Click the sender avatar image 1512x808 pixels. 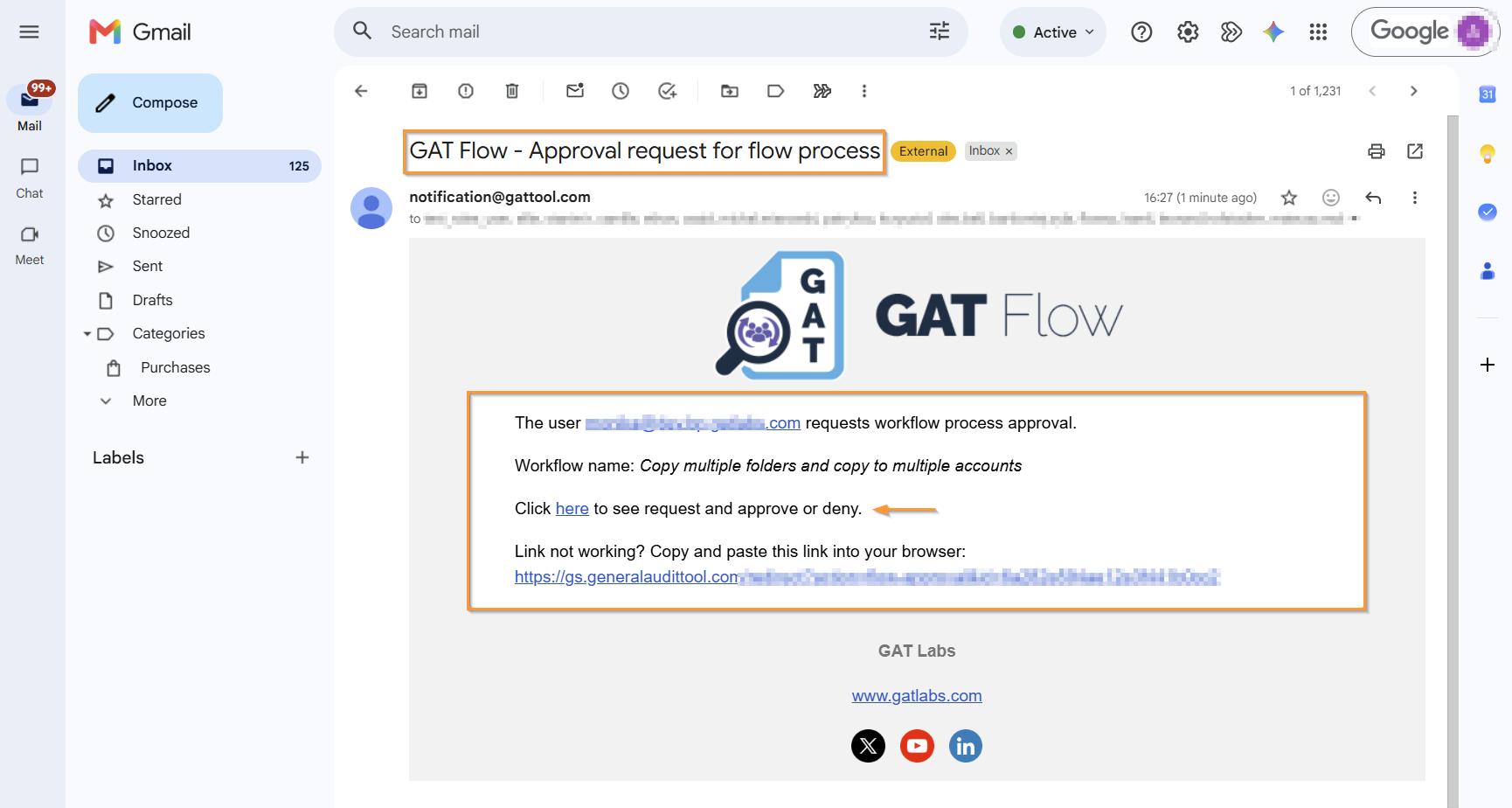click(371, 208)
